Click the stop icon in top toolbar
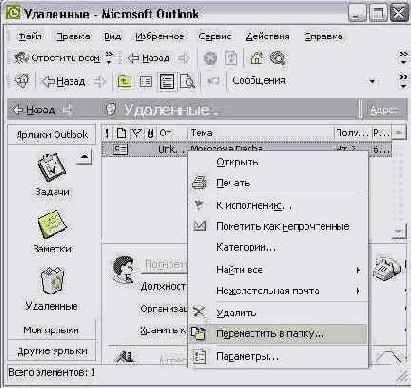Screen dimensions: 411x388 click(x=210, y=58)
